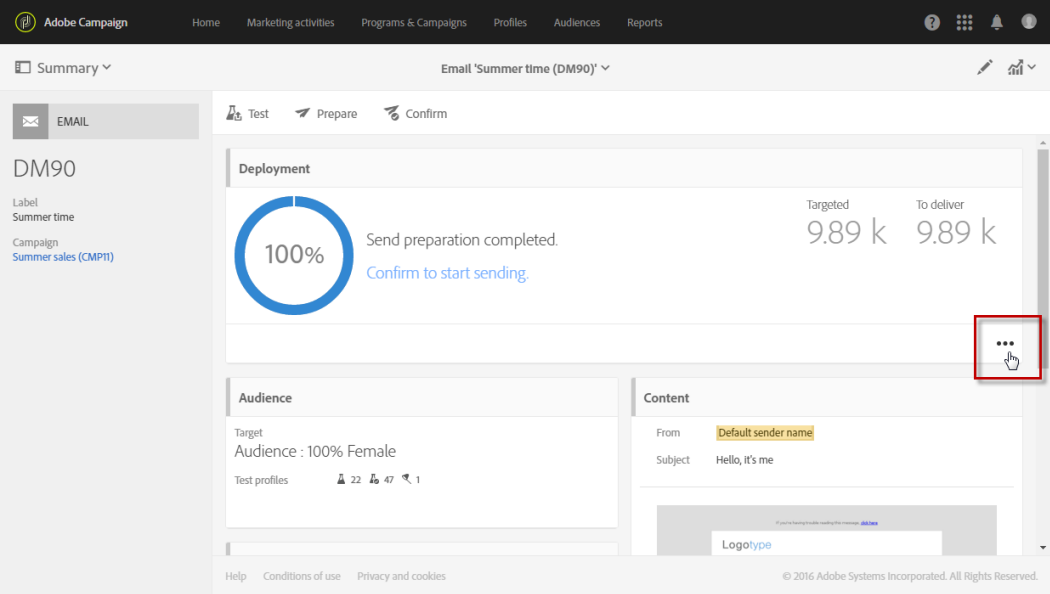Click the 100% deployment progress ring
The width and height of the screenshot is (1050, 594).
point(294,255)
